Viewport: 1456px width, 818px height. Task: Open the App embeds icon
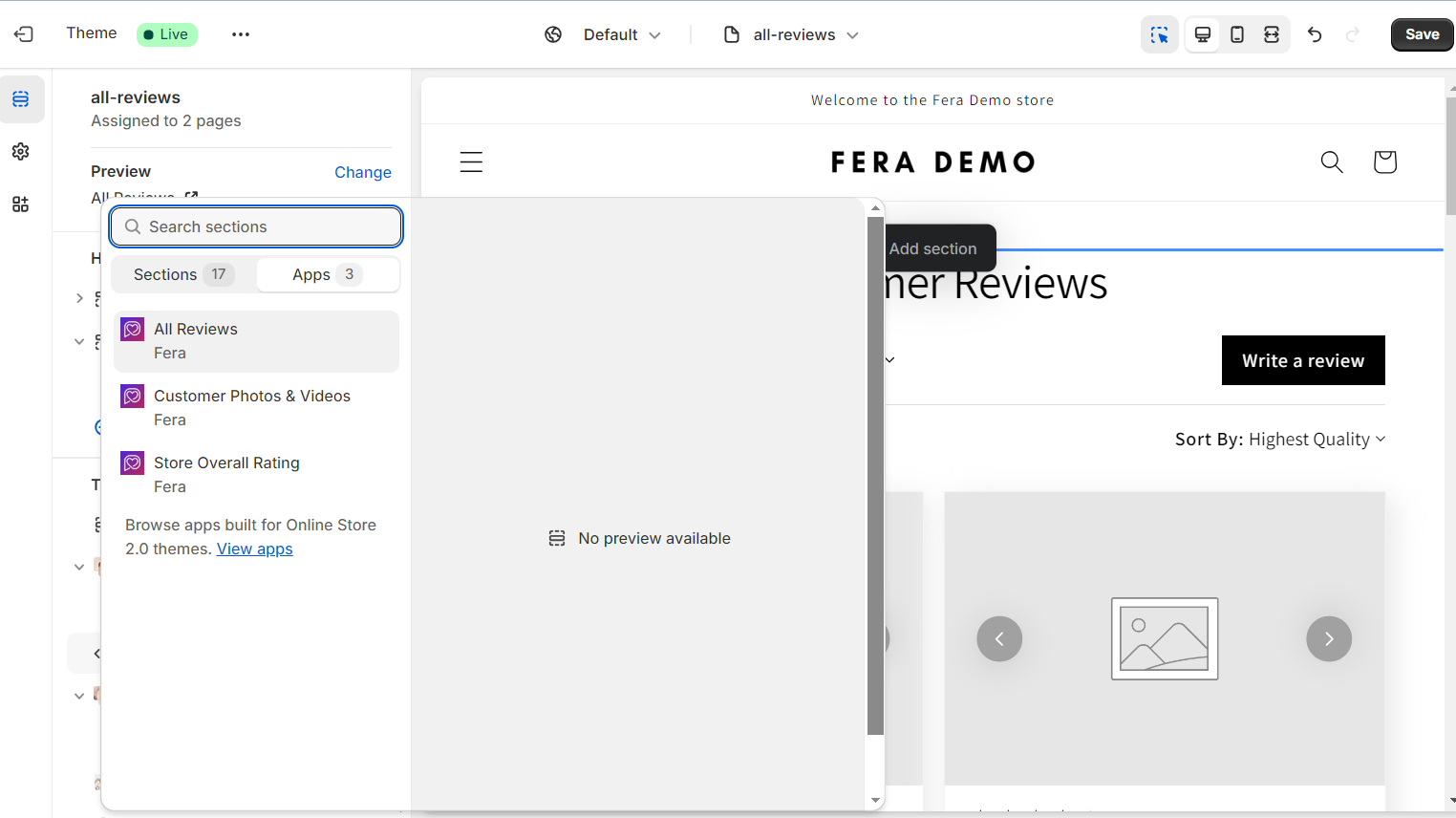pyautogui.click(x=21, y=204)
